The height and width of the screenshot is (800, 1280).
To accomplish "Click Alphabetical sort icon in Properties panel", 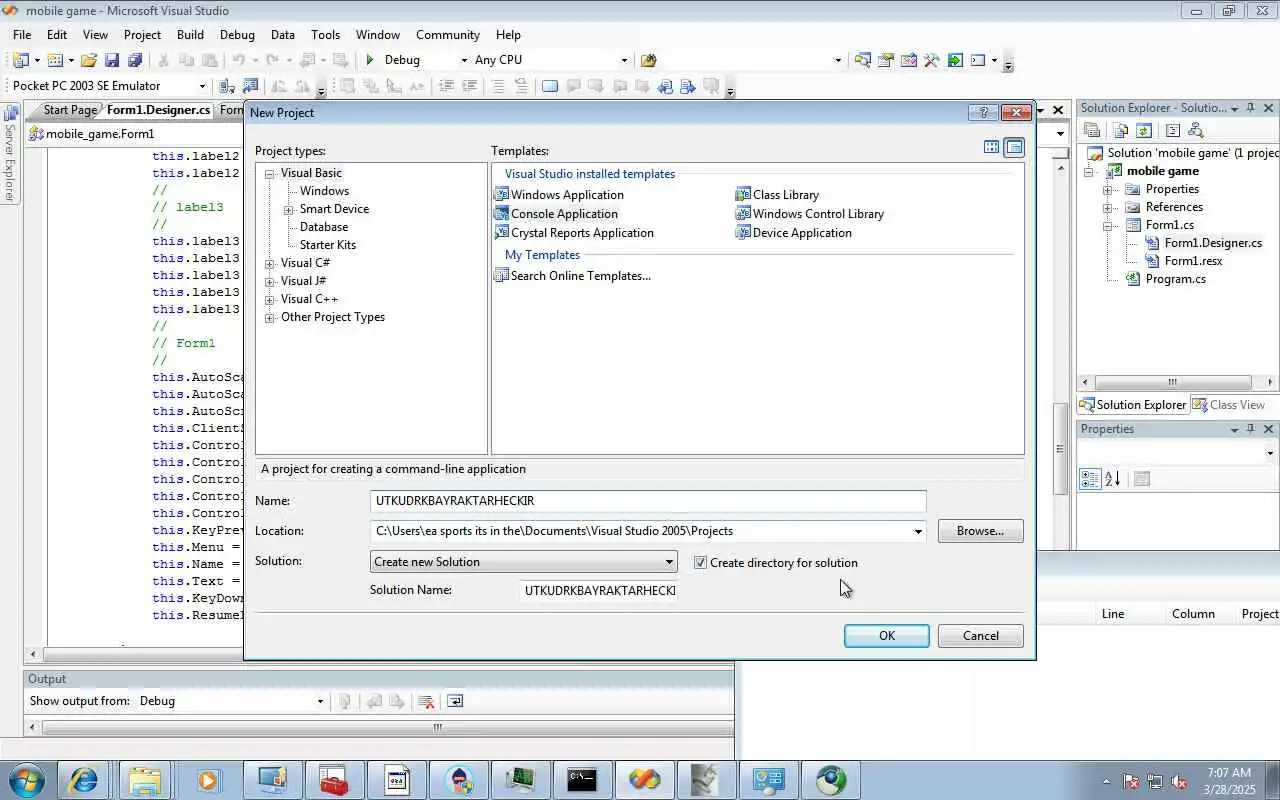I will point(1113,479).
